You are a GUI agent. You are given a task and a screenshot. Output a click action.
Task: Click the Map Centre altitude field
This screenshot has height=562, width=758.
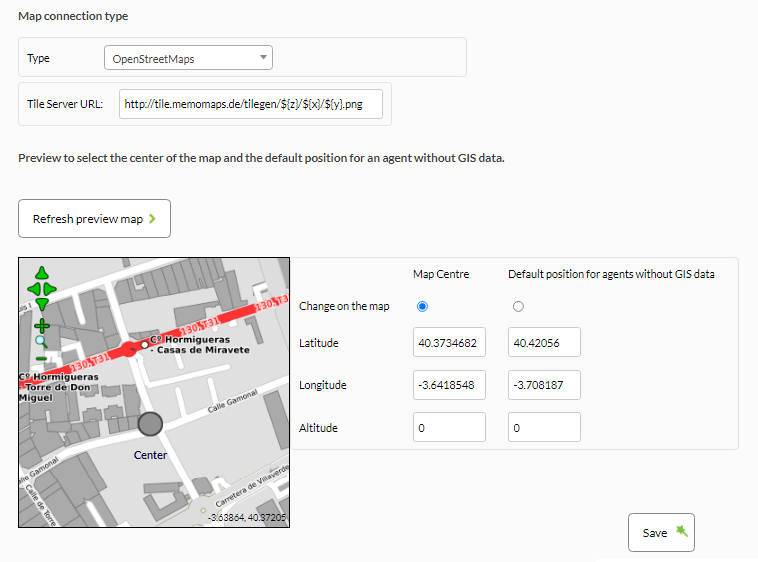449,427
